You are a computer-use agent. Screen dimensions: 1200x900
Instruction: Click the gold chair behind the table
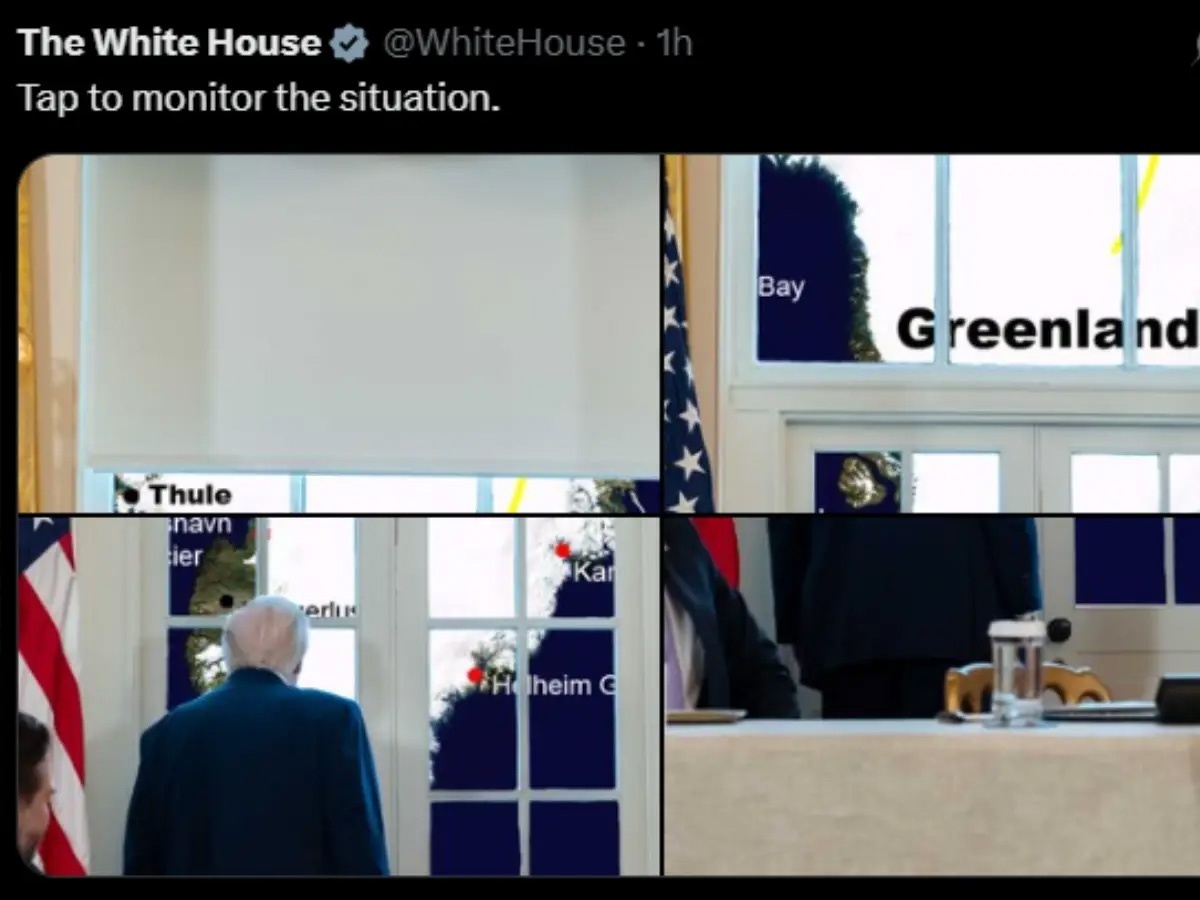(x=1028, y=686)
